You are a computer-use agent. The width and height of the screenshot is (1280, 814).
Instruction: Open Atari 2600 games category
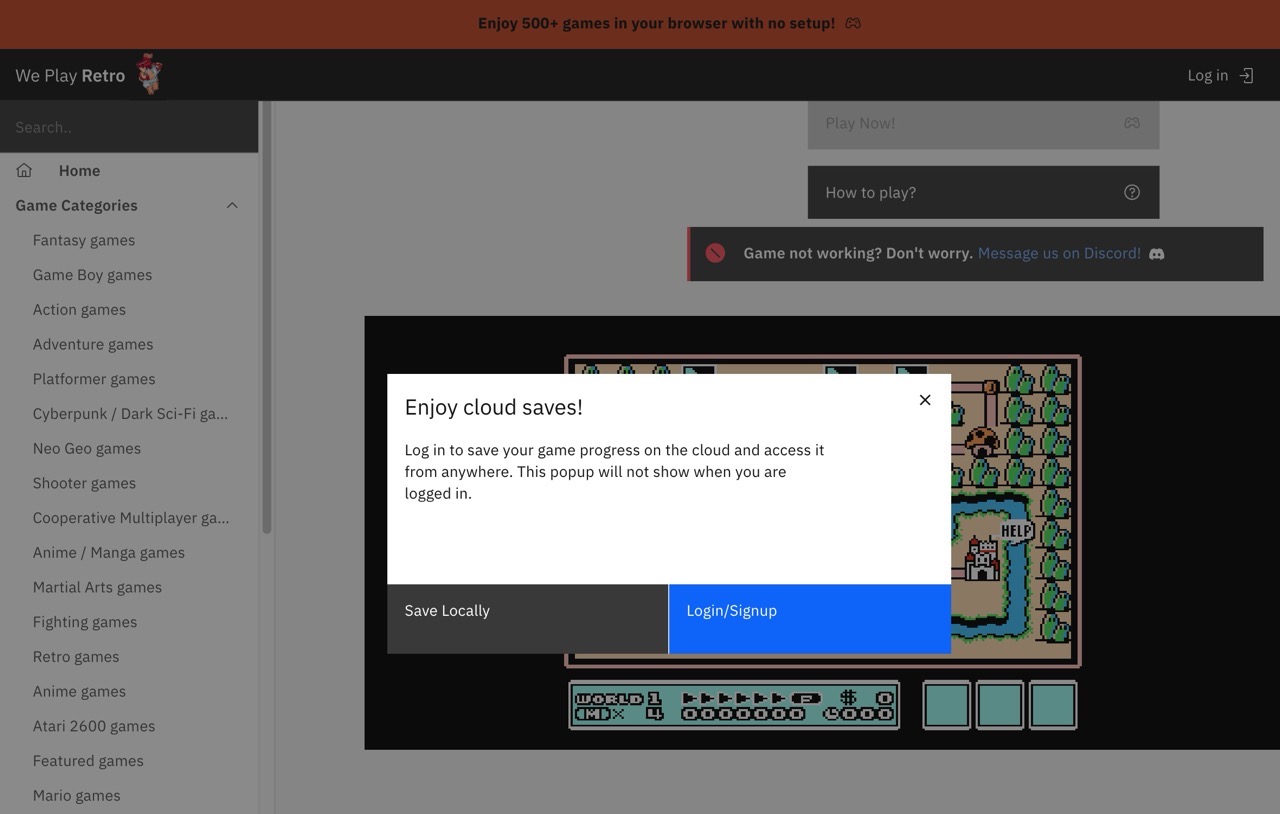pyautogui.click(x=94, y=726)
